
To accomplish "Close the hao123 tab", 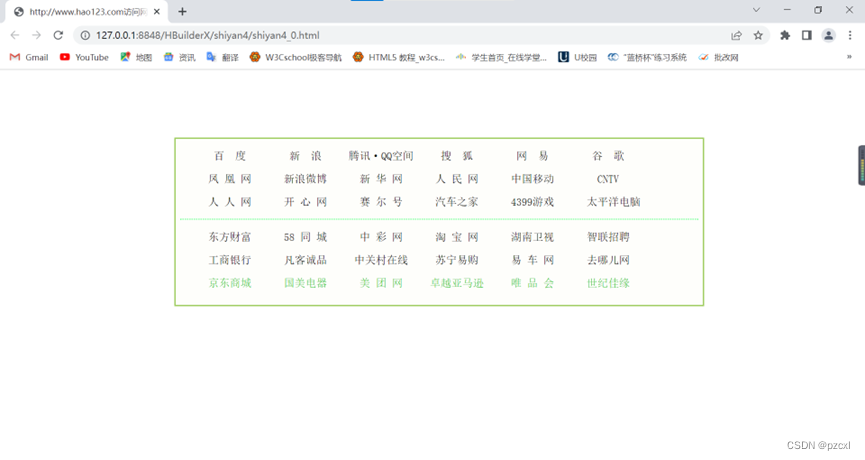I will click(157, 12).
